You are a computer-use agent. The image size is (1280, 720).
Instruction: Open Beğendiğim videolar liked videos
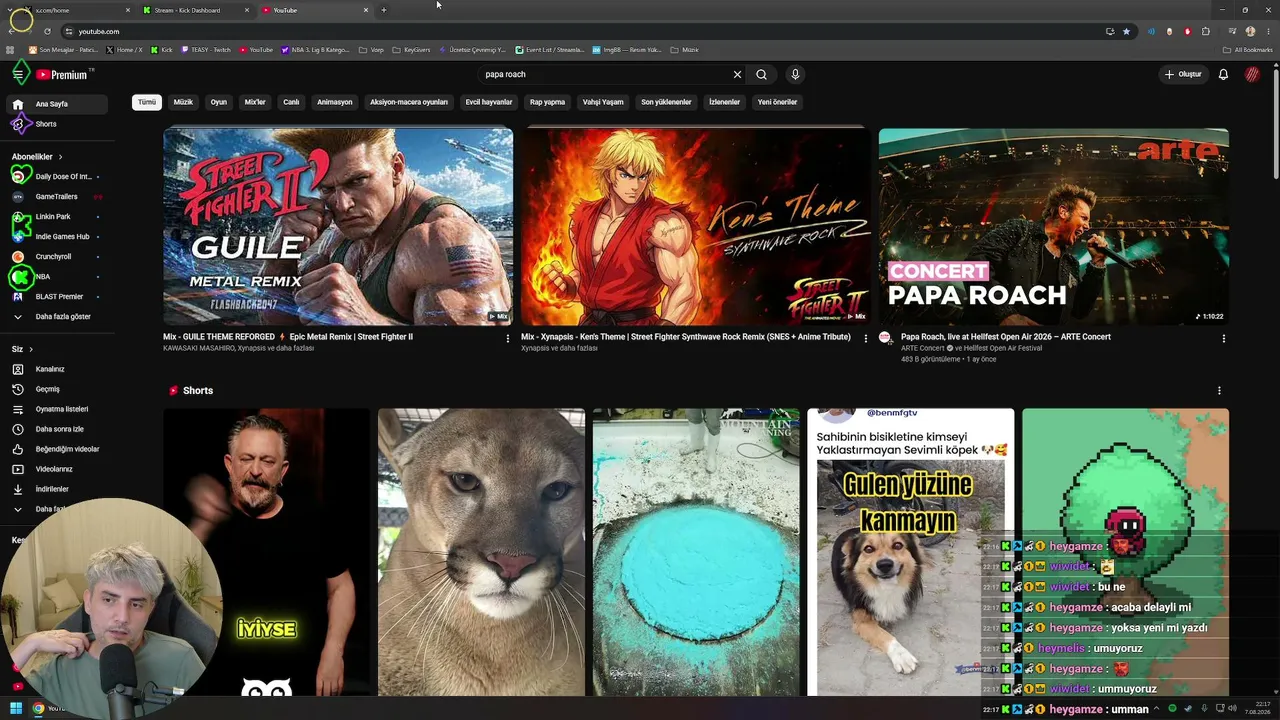click(55, 449)
